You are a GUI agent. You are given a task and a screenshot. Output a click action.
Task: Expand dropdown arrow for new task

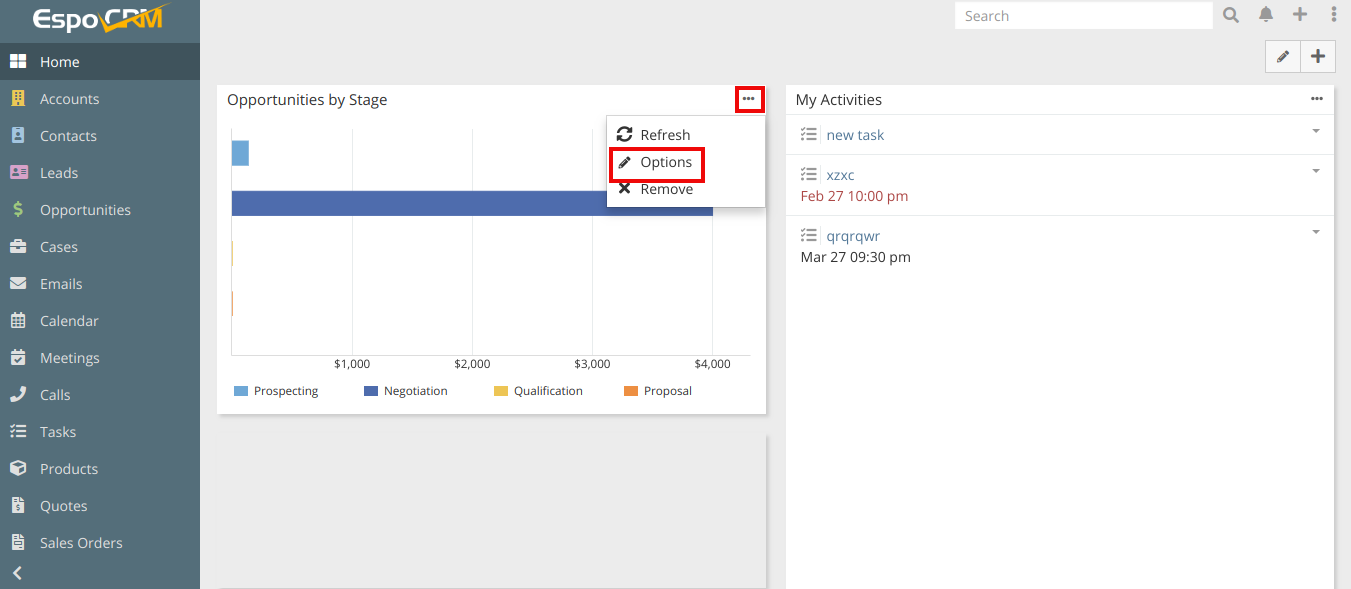(1316, 131)
